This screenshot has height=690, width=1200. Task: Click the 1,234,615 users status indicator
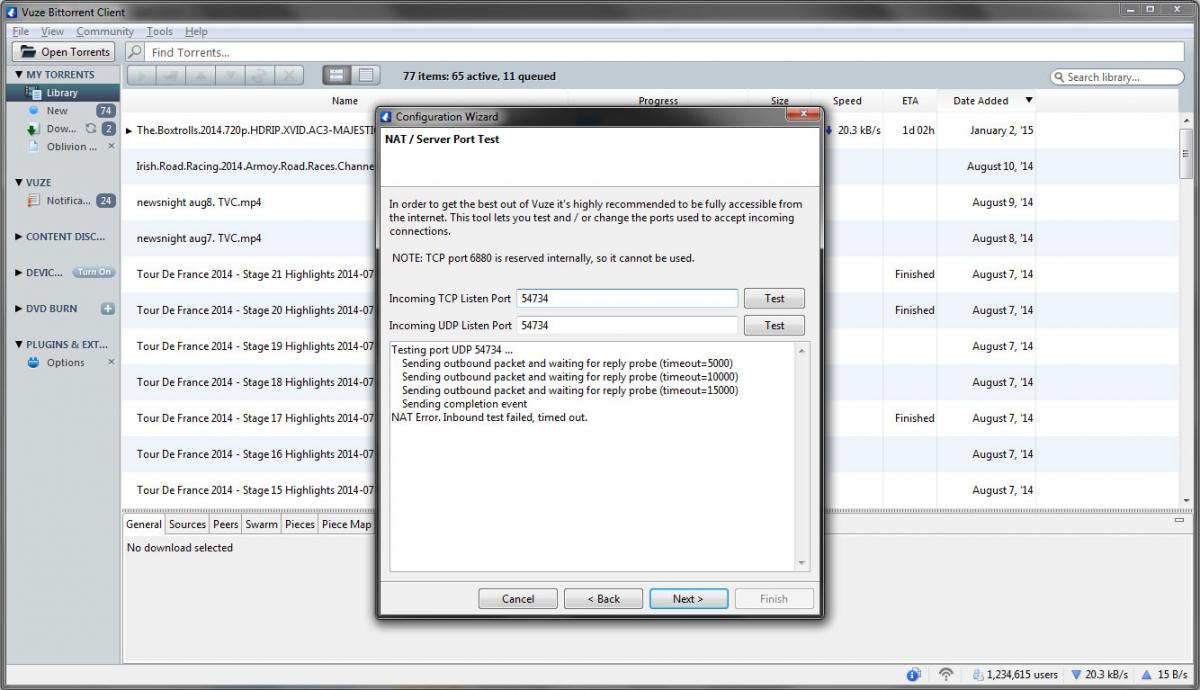[x=1015, y=675]
